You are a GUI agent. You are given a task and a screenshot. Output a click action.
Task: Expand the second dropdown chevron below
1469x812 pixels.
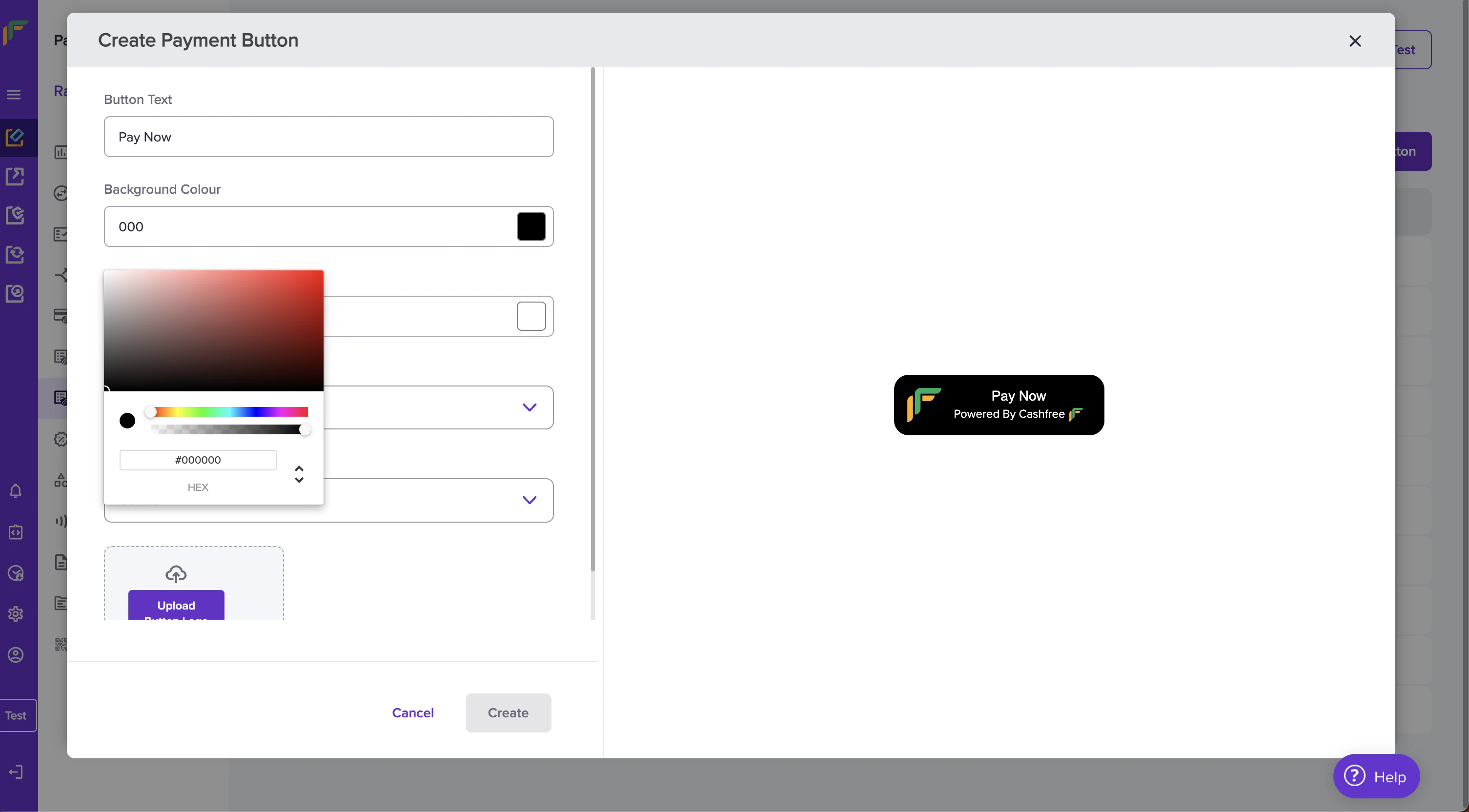tap(529, 500)
